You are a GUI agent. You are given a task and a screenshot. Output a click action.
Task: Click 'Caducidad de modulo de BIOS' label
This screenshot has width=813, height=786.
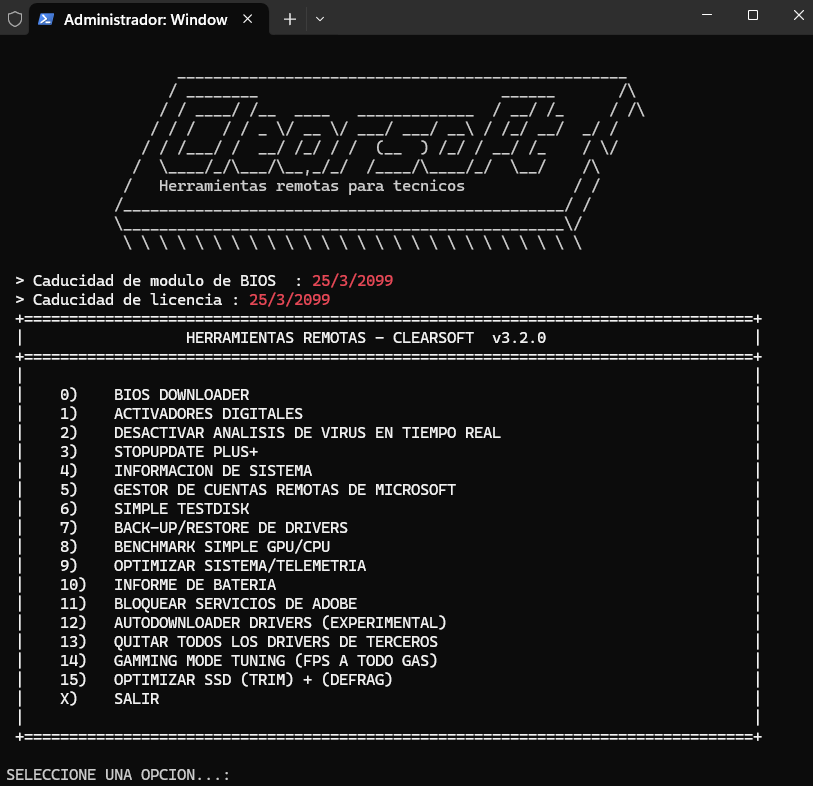pyautogui.click(x=155, y=280)
